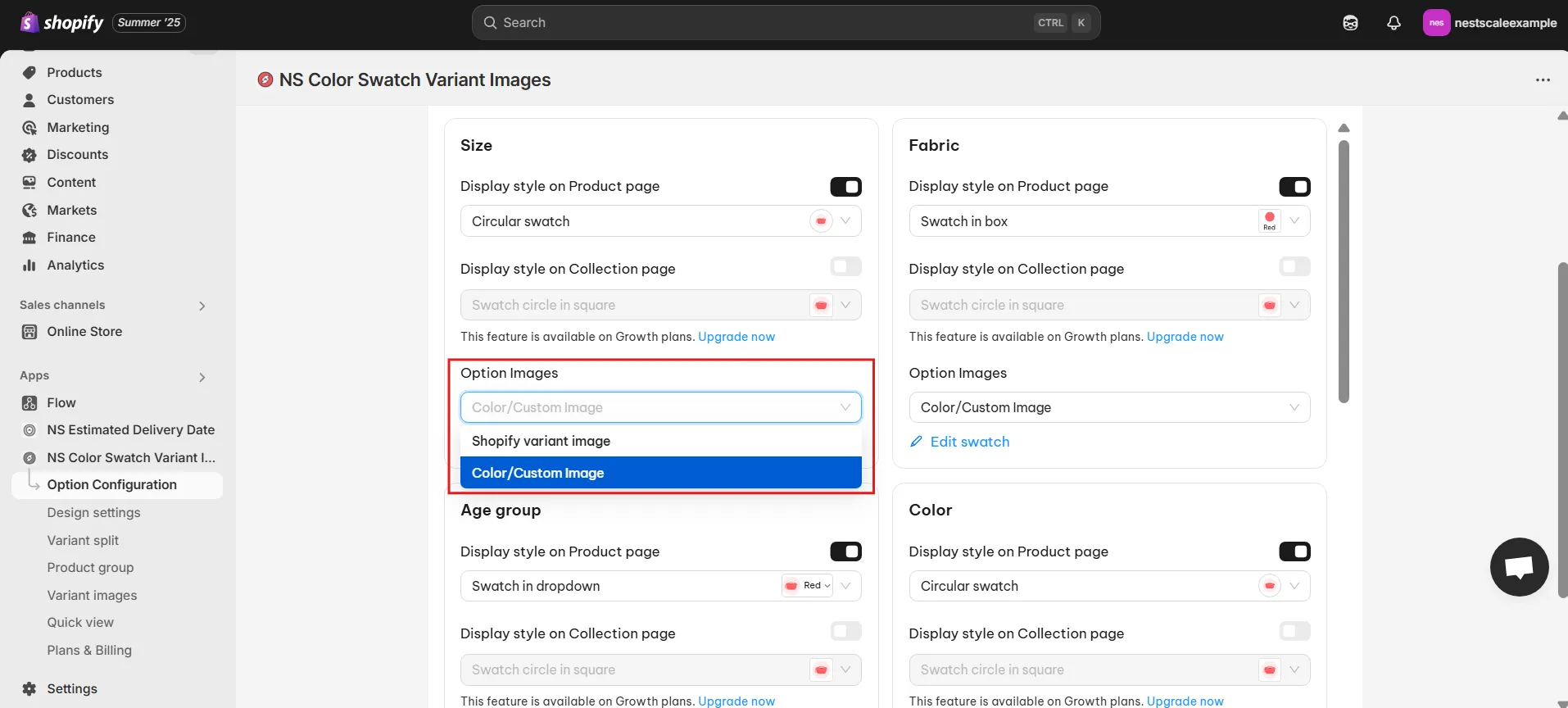Click Upgrade now link under Fabric
This screenshot has height=708, width=1568.
pyautogui.click(x=1185, y=337)
